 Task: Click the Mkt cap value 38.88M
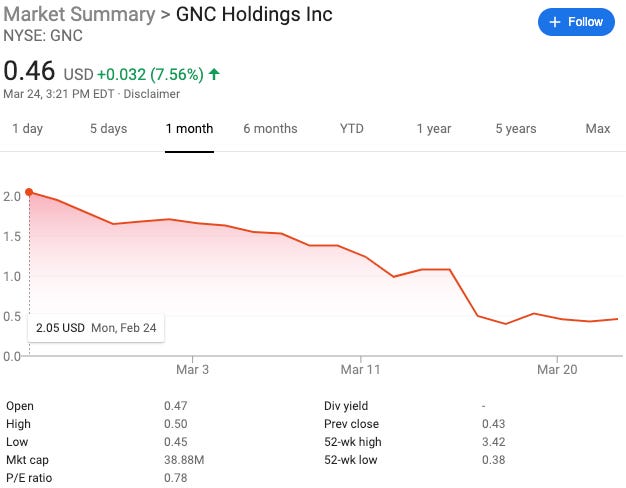(x=183, y=460)
